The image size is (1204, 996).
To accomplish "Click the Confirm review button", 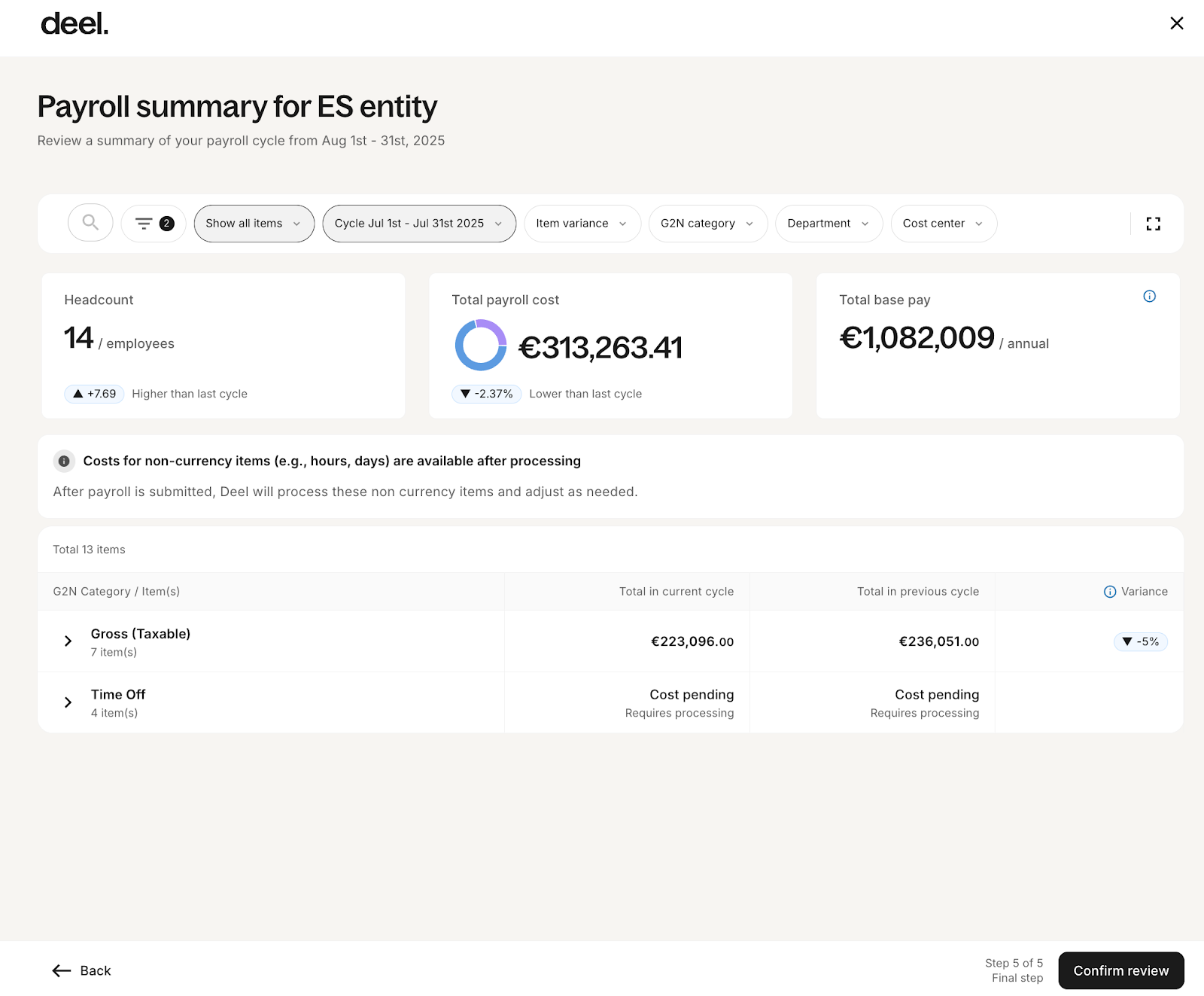I will tap(1120, 970).
